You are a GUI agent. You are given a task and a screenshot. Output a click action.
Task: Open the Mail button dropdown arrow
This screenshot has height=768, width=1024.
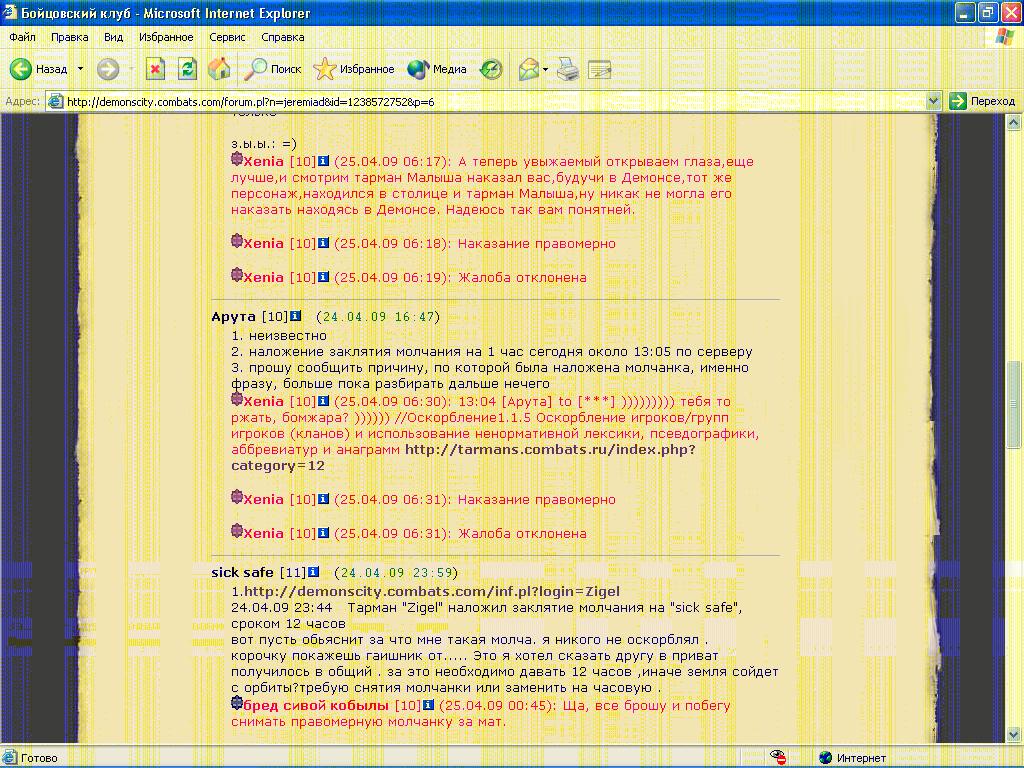pos(545,69)
